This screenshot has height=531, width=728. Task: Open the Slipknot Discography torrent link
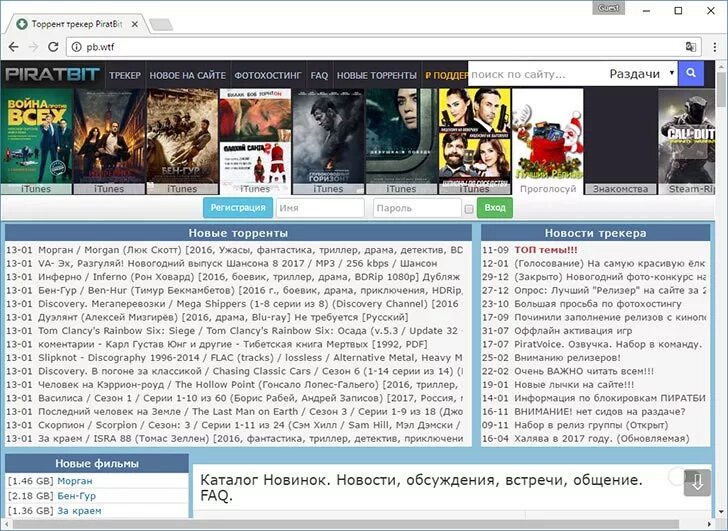coord(250,358)
